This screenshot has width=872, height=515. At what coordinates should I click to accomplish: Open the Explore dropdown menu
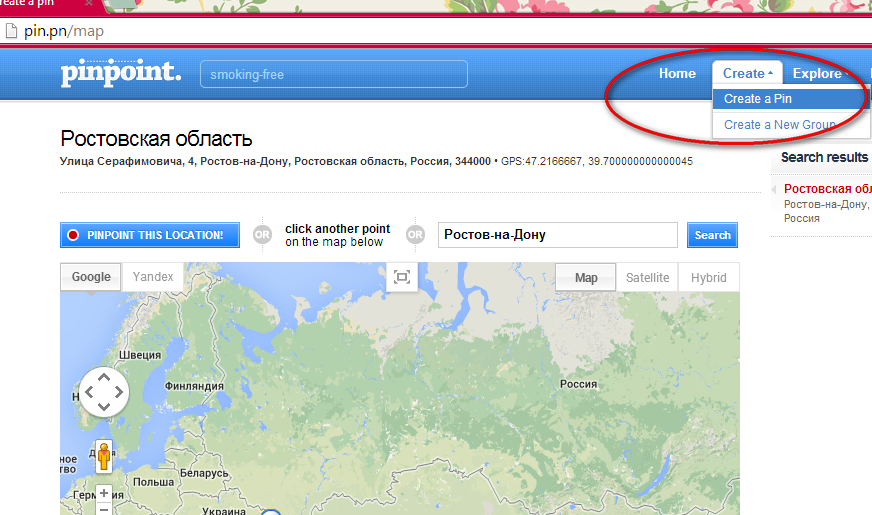[820, 73]
